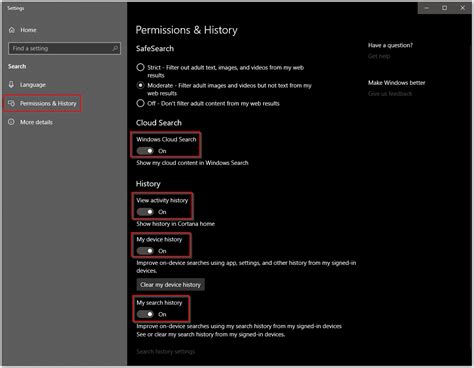Click the magnifier icon in search box

[x=115, y=48]
